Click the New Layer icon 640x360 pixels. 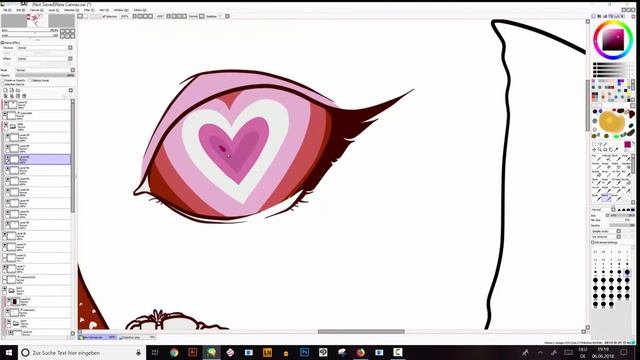point(5,90)
